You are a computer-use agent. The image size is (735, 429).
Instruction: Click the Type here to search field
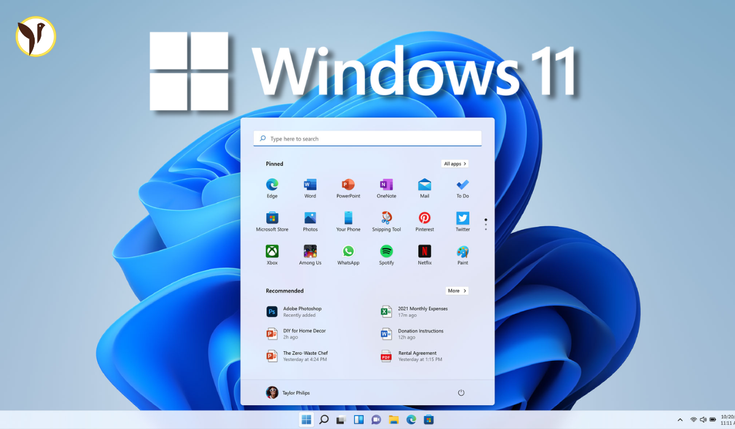tap(368, 139)
